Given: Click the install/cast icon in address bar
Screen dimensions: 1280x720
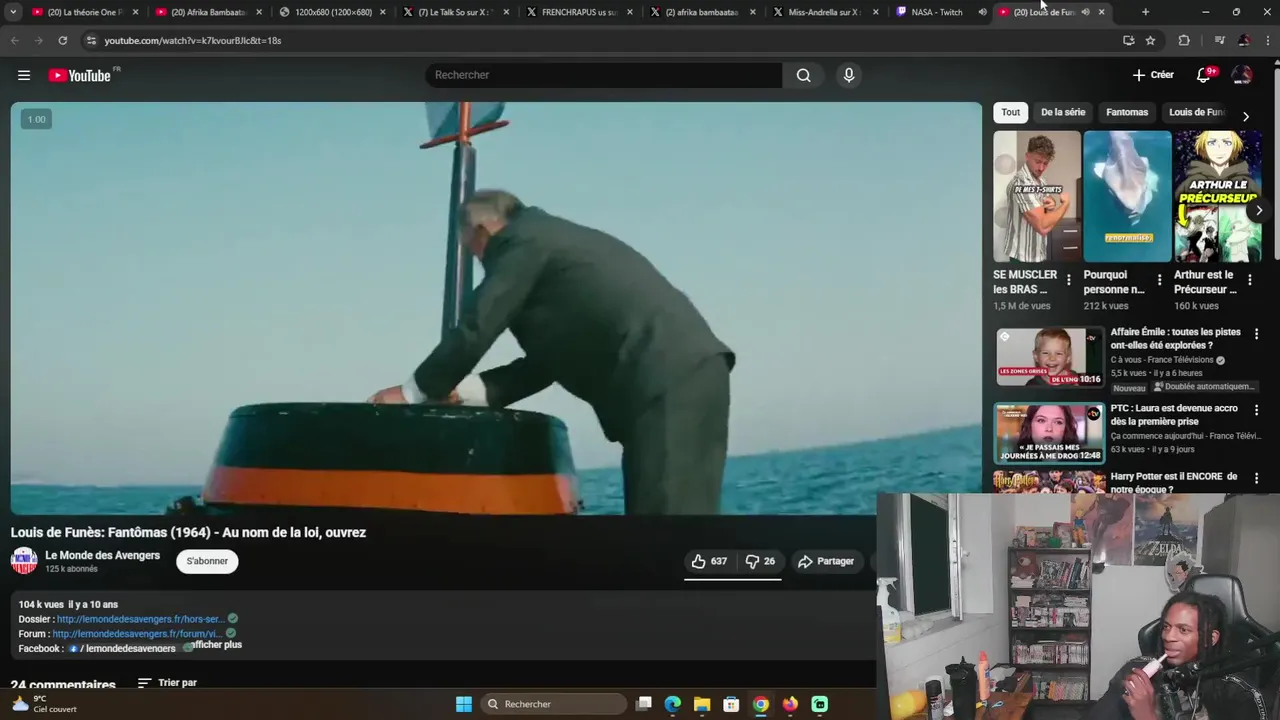Looking at the screenshot, I should pyautogui.click(x=1128, y=40).
